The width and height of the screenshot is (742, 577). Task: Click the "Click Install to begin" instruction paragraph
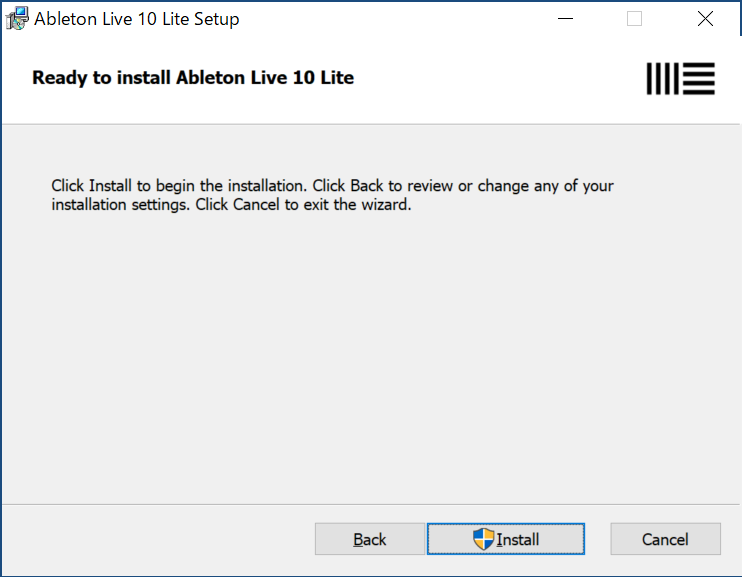pyautogui.click(x=332, y=195)
